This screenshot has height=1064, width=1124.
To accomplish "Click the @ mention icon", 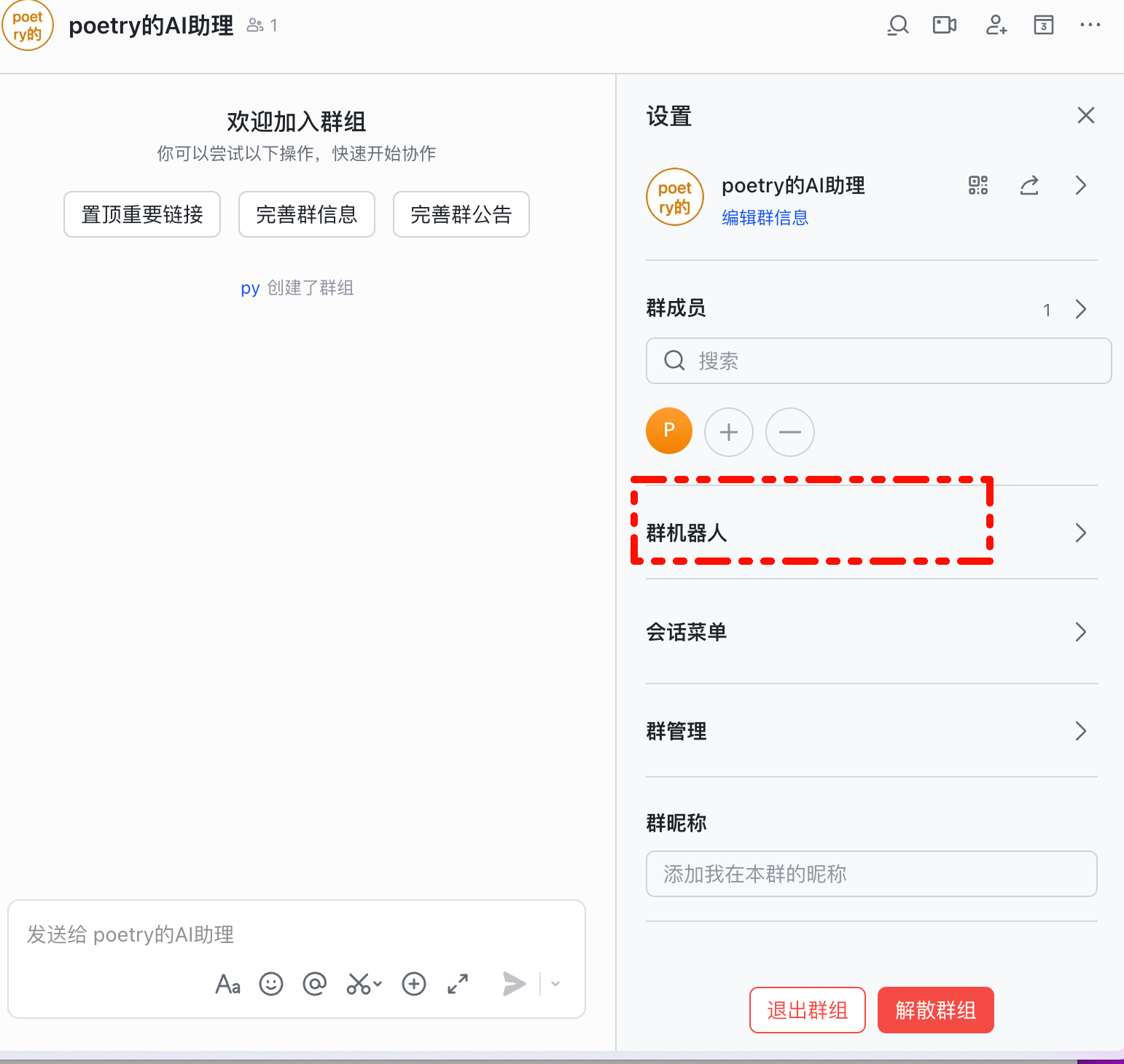I will pyautogui.click(x=314, y=984).
